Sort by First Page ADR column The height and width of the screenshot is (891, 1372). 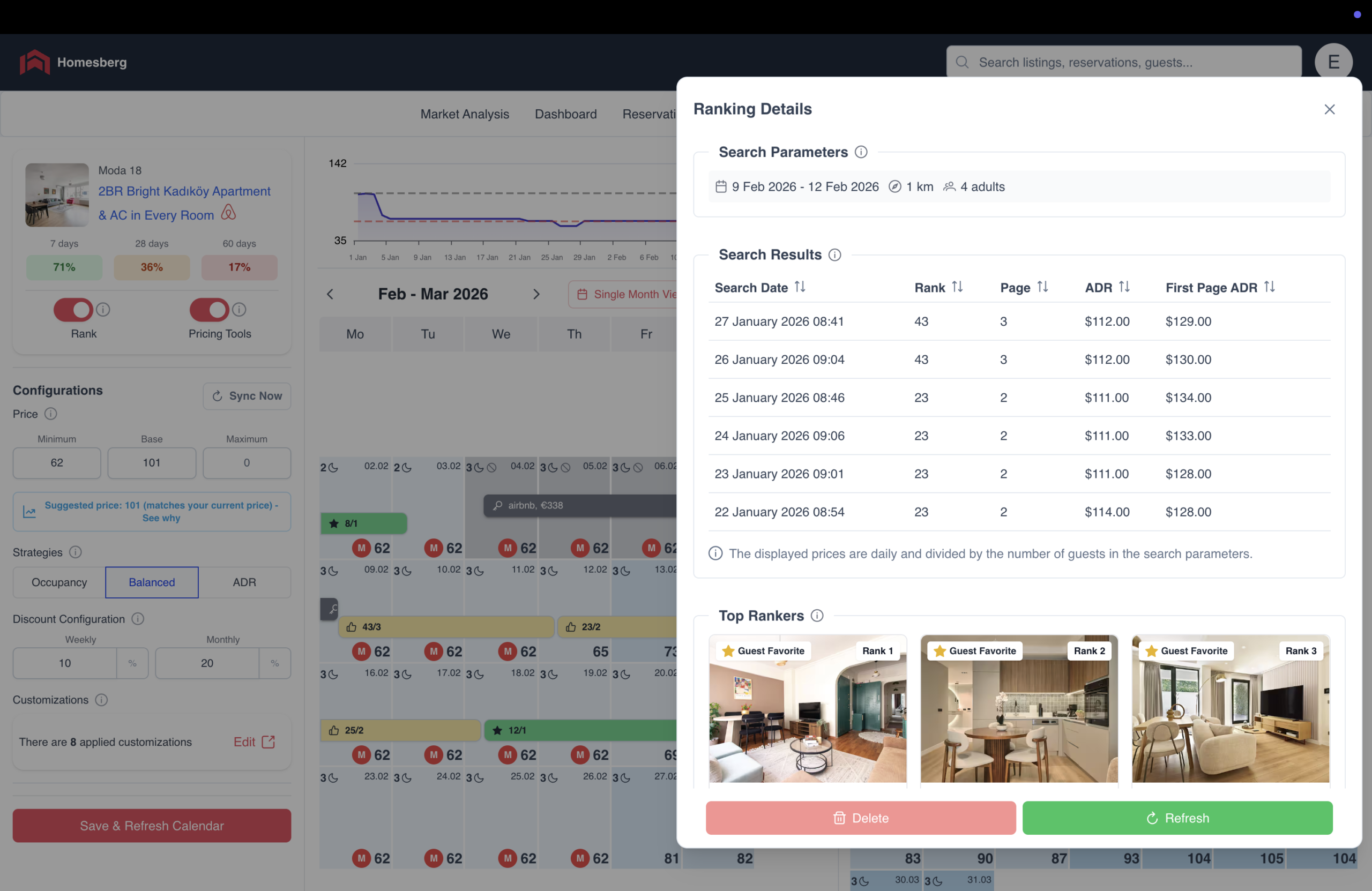[x=1269, y=287]
